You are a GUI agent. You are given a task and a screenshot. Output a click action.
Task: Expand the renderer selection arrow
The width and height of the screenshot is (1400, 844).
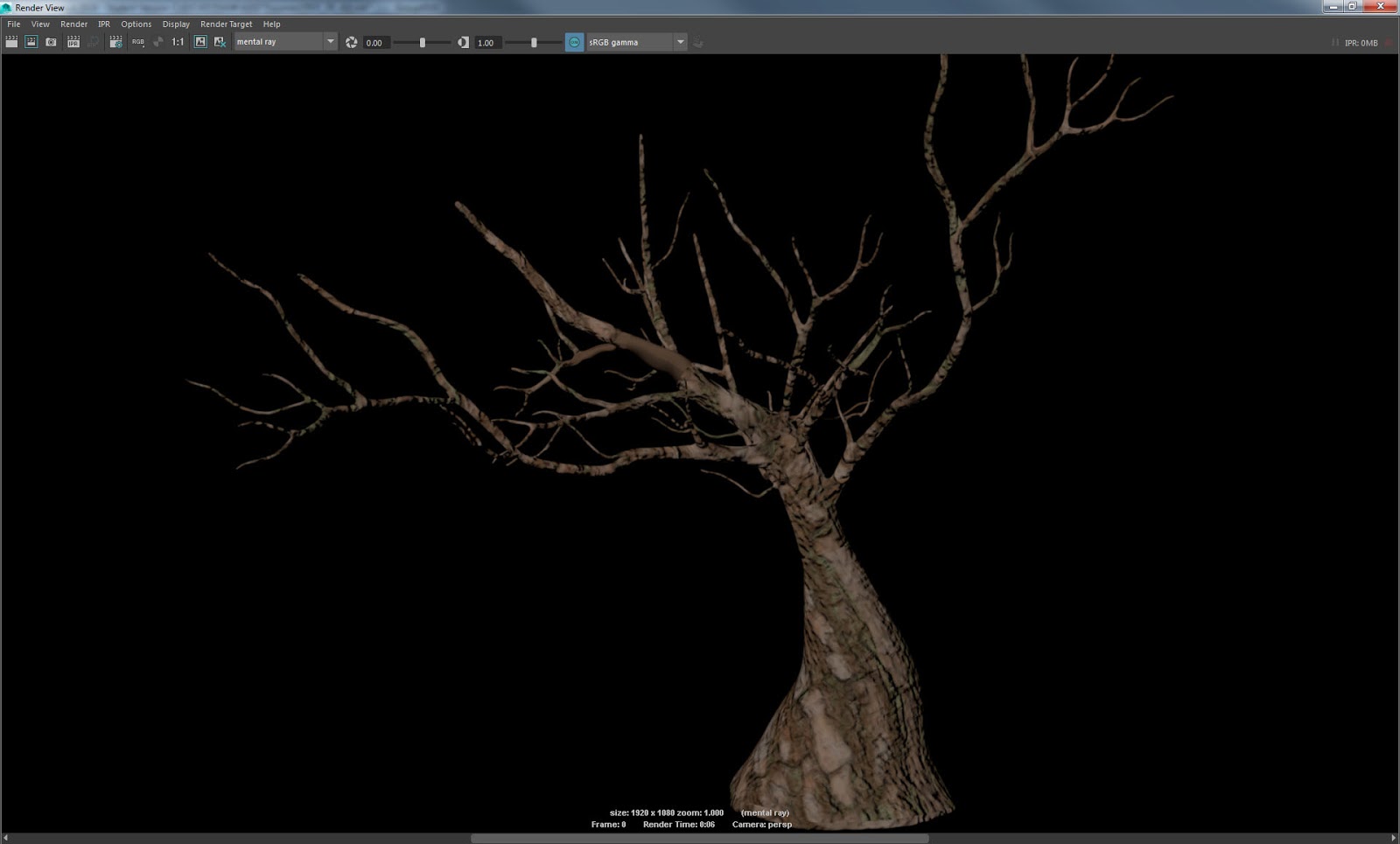(x=330, y=41)
